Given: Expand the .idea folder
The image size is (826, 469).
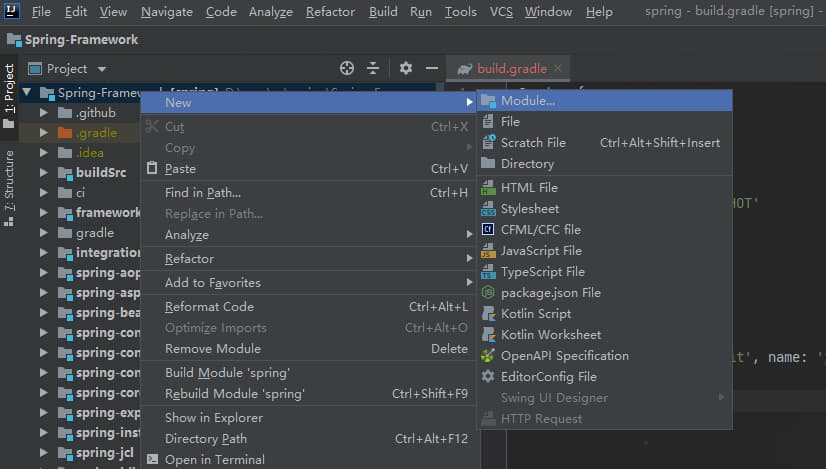Looking at the screenshot, I should click(44, 153).
